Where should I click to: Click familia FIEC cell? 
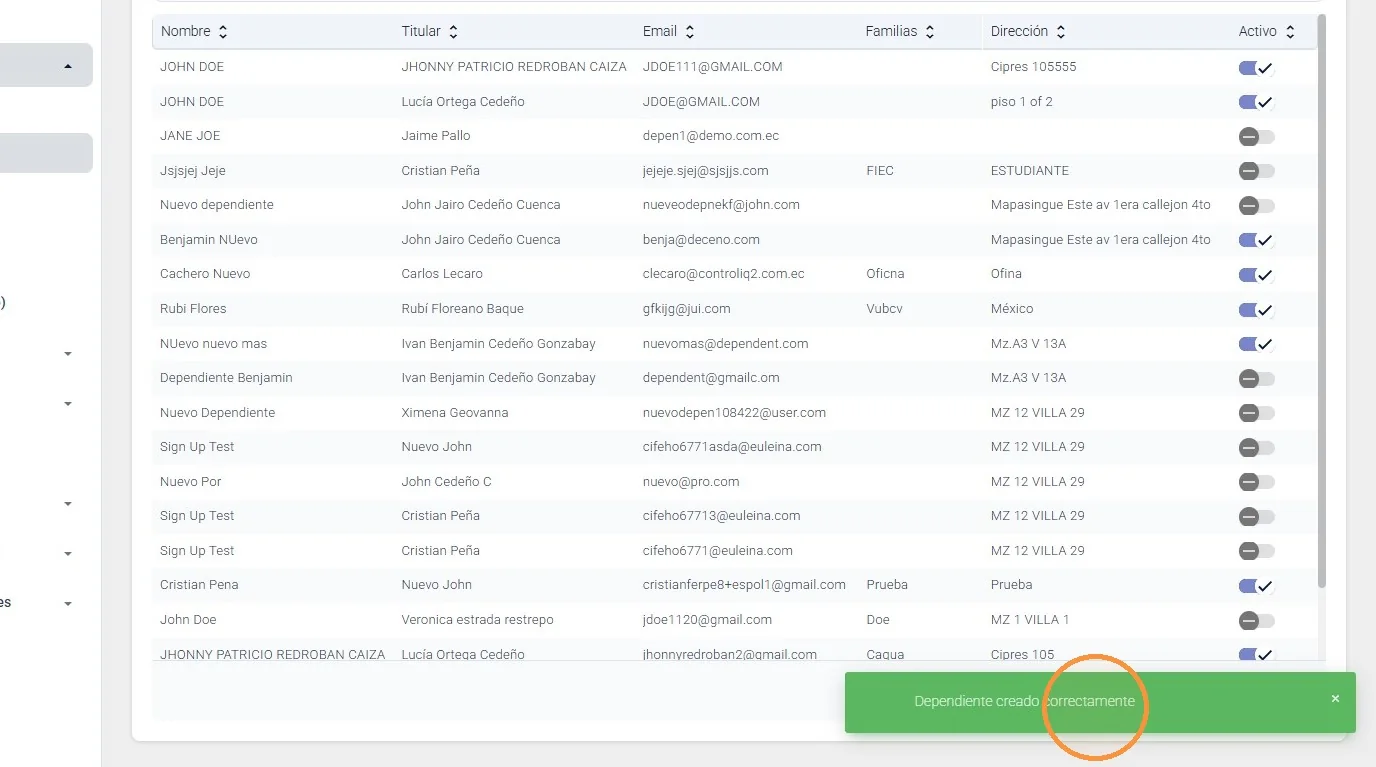click(x=880, y=170)
